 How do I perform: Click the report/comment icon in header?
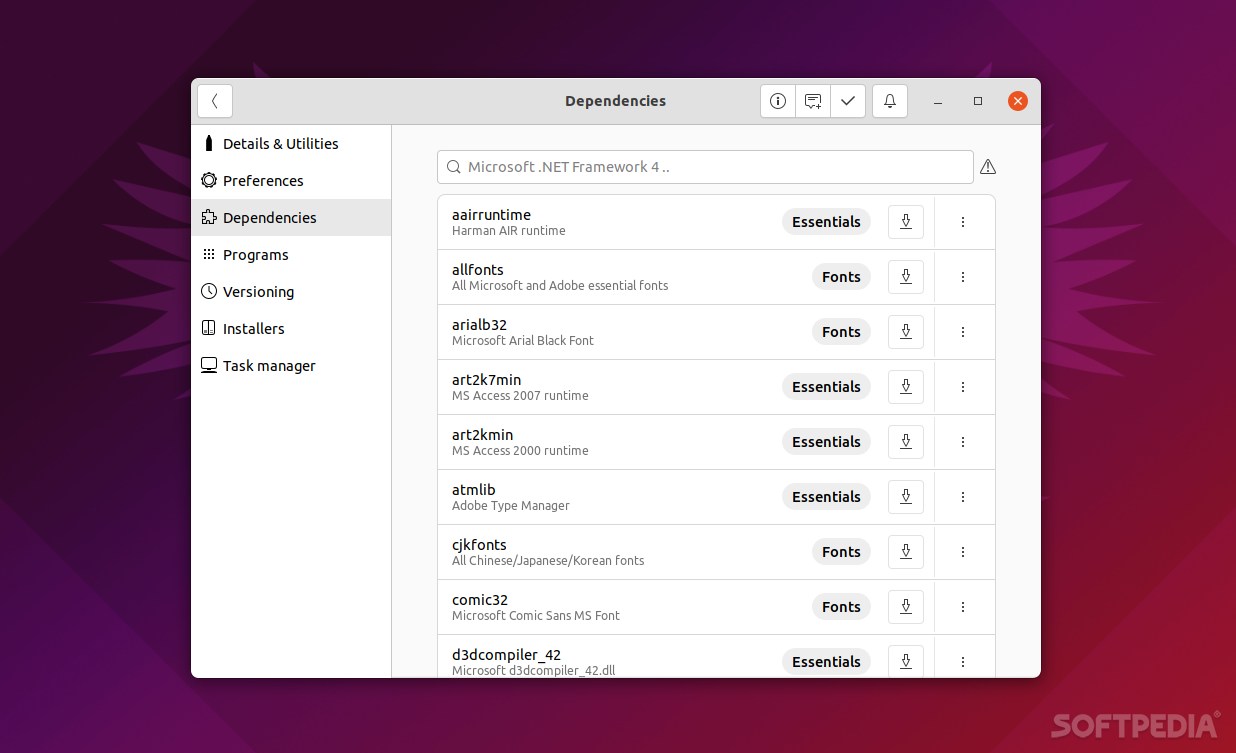(813, 101)
